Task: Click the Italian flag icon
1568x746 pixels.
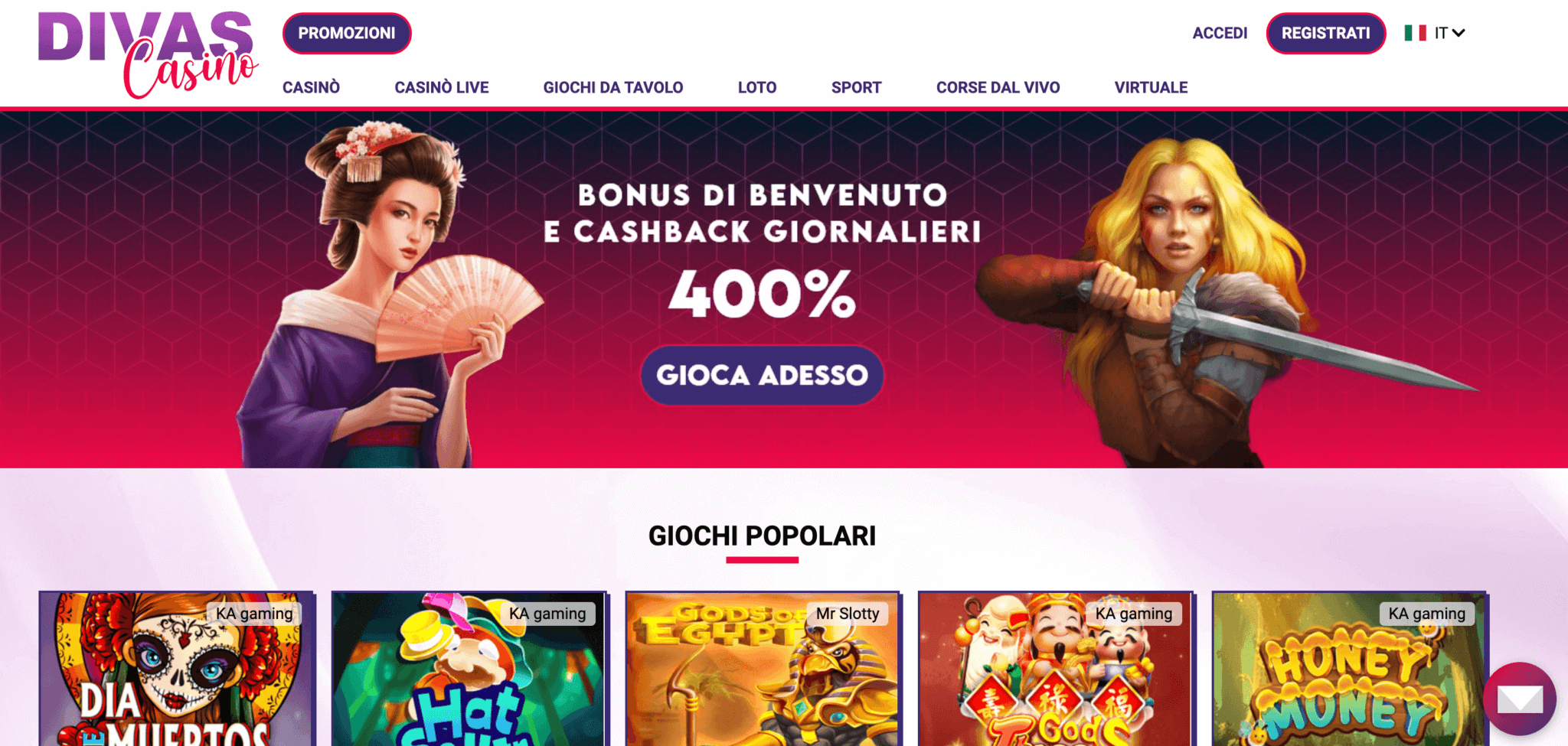Action: pyautogui.click(x=1415, y=33)
